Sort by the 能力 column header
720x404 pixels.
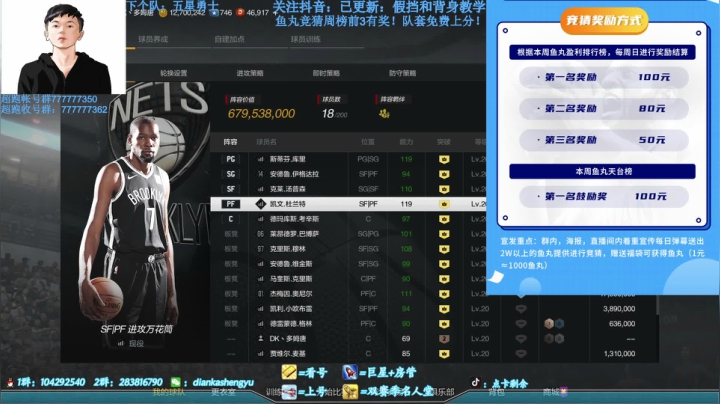[406, 142]
